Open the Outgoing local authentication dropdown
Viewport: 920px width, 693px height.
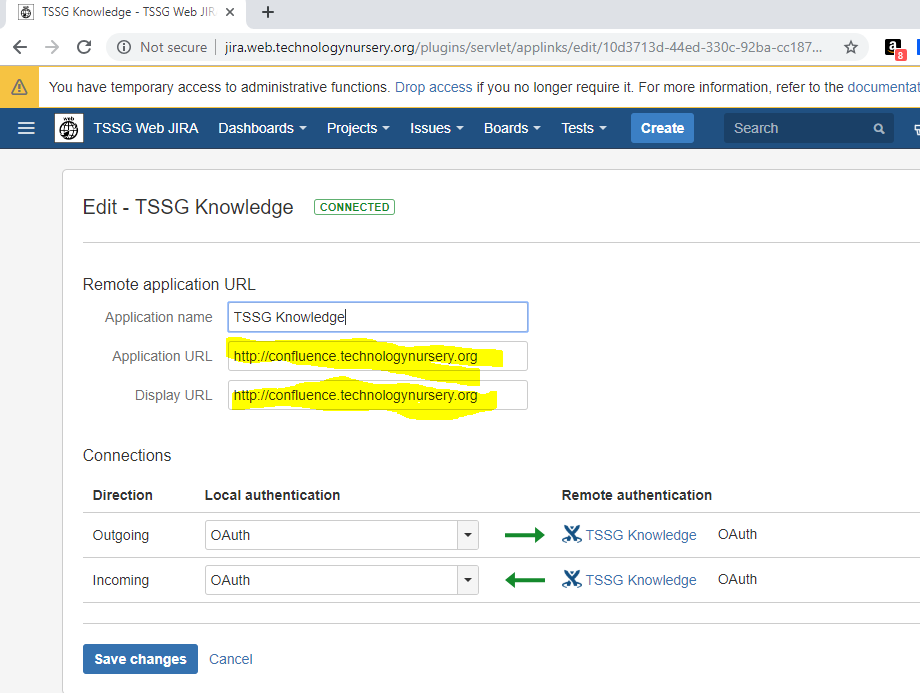click(341, 535)
